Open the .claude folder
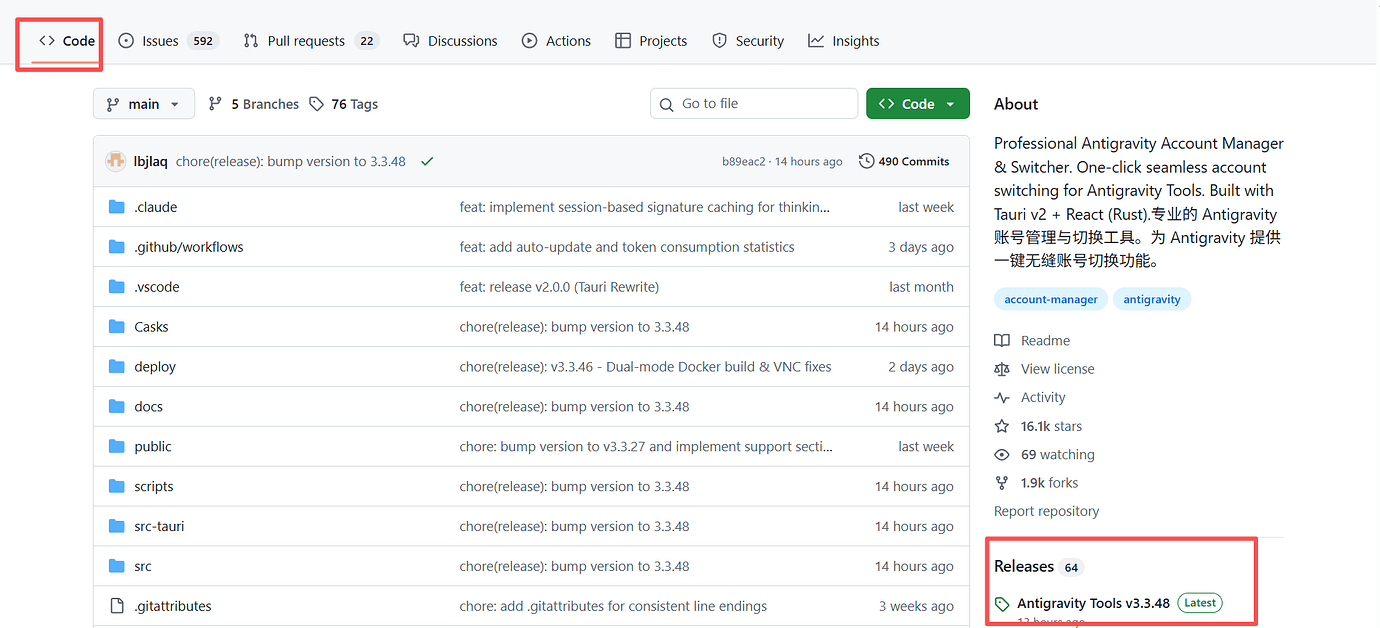 pos(156,207)
